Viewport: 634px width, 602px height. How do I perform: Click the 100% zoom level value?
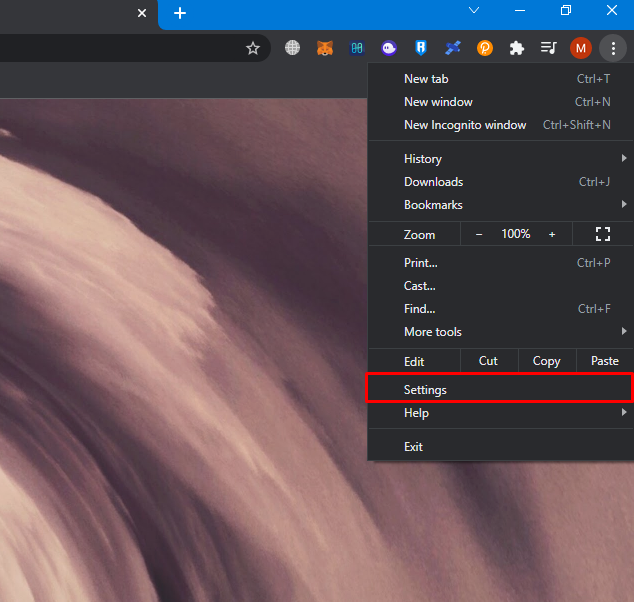pos(516,234)
